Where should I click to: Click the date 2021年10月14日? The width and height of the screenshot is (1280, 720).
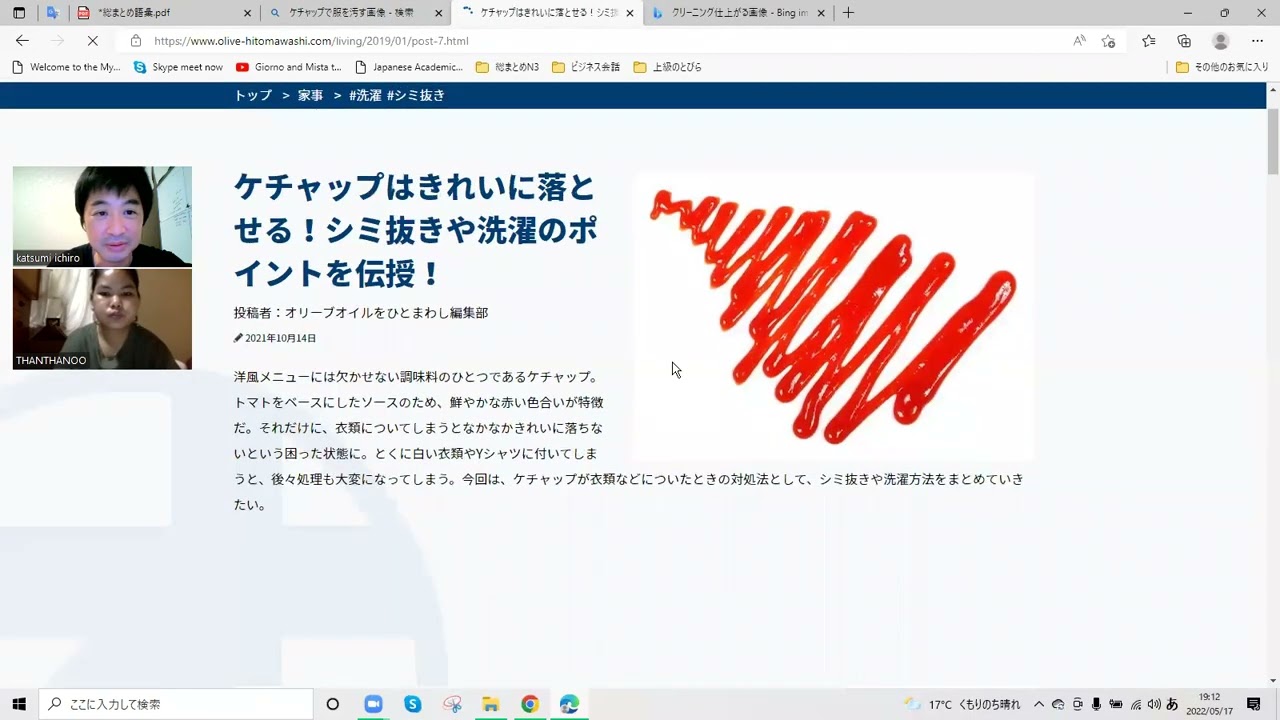click(x=280, y=338)
